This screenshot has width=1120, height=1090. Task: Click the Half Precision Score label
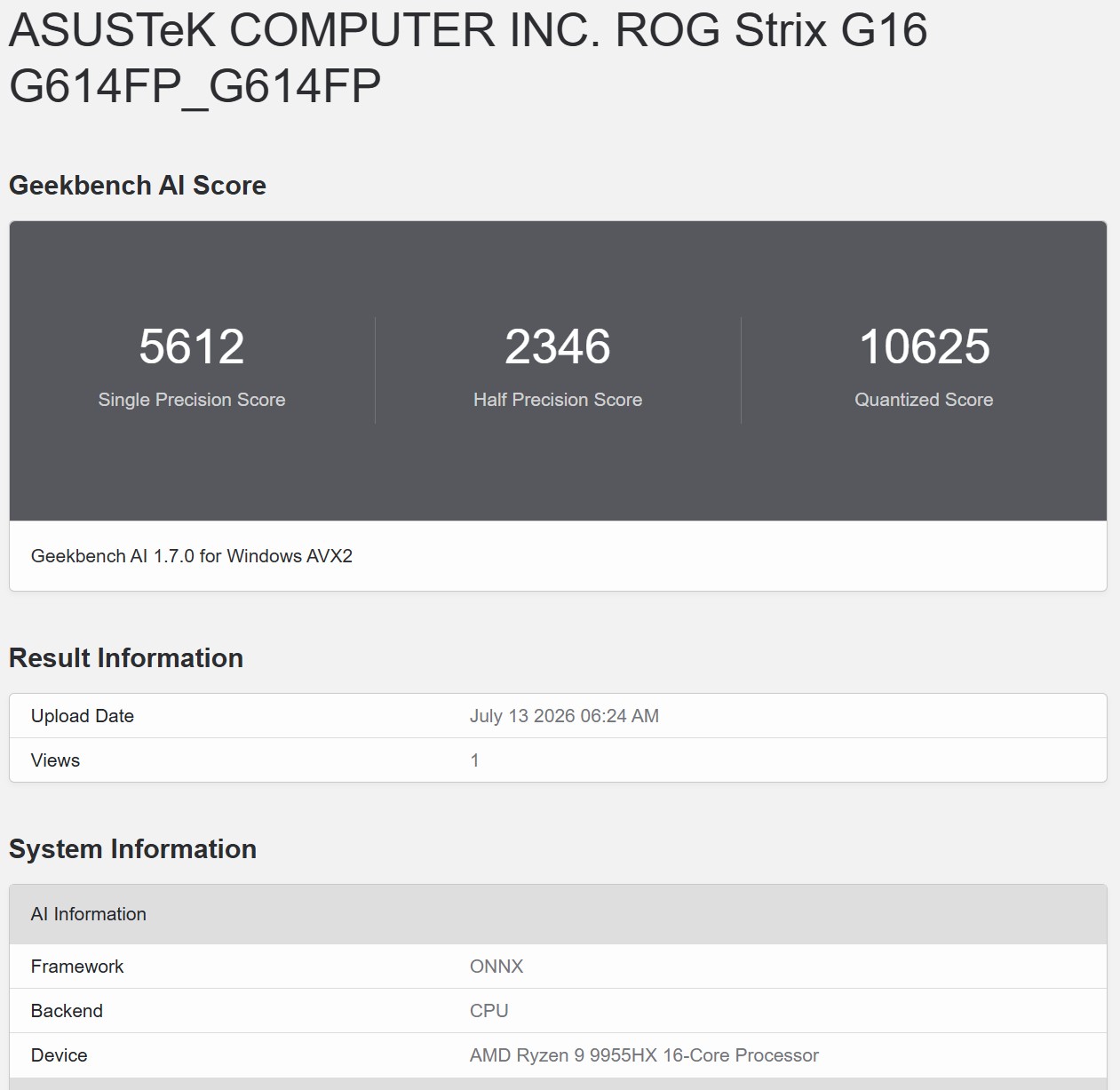click(x=558, y=400)
